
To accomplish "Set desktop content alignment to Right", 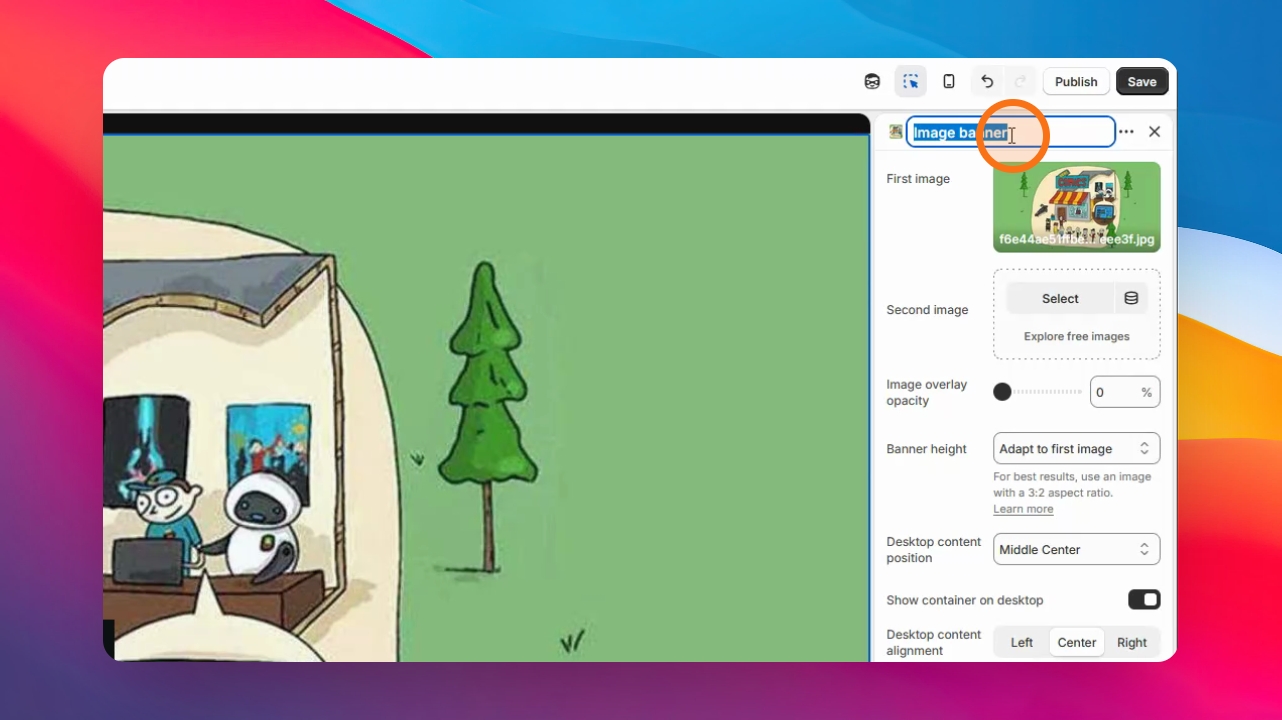I will click(1132, 643).
